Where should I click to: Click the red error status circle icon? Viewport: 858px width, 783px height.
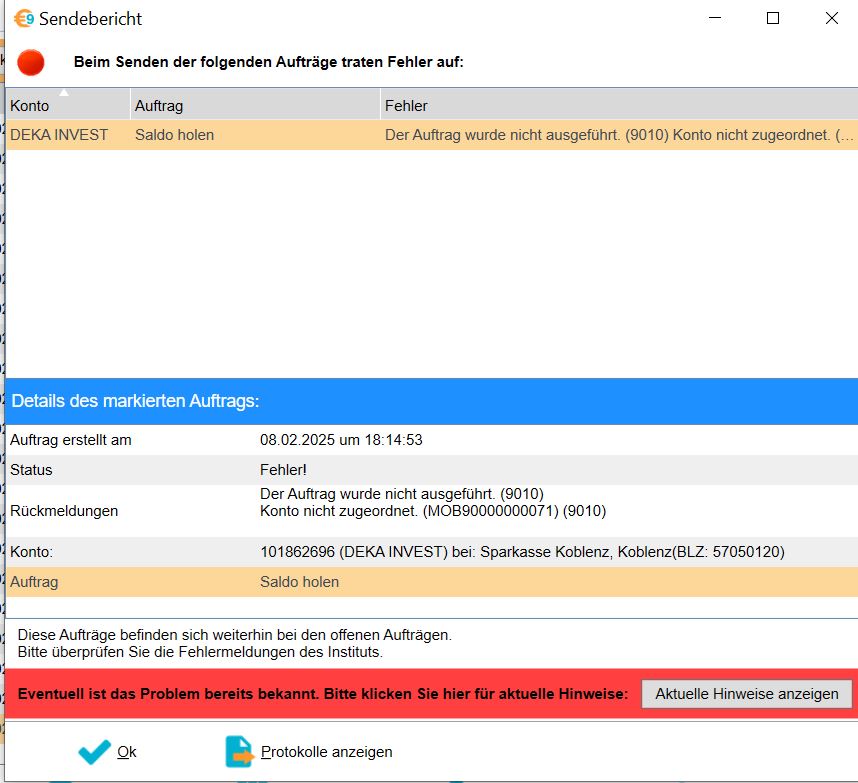31,62
